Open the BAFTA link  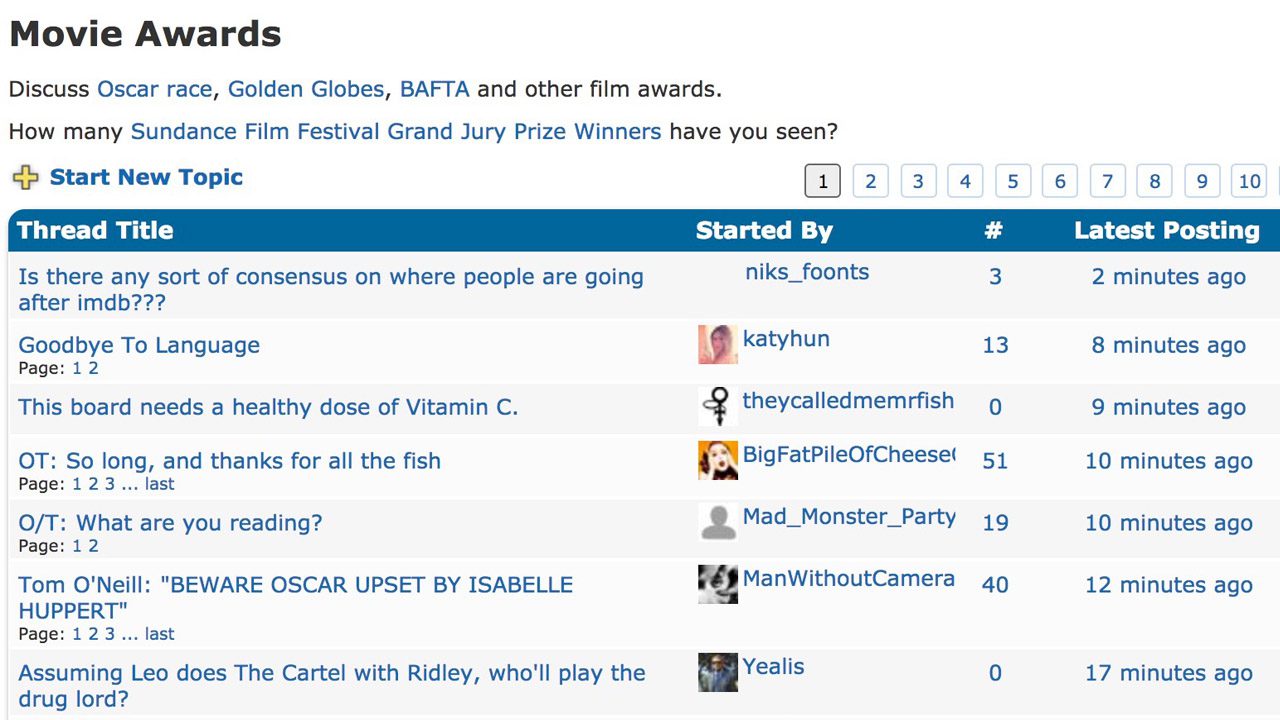coord(434,89)
